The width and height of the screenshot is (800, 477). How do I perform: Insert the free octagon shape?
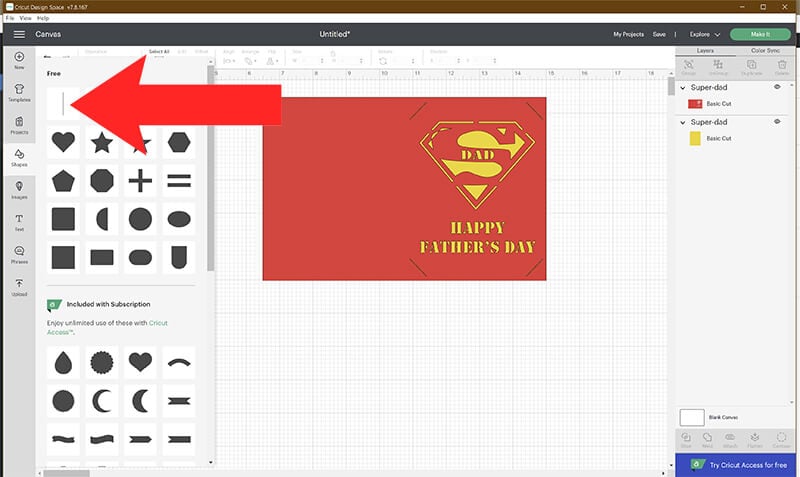pos(102,181)
